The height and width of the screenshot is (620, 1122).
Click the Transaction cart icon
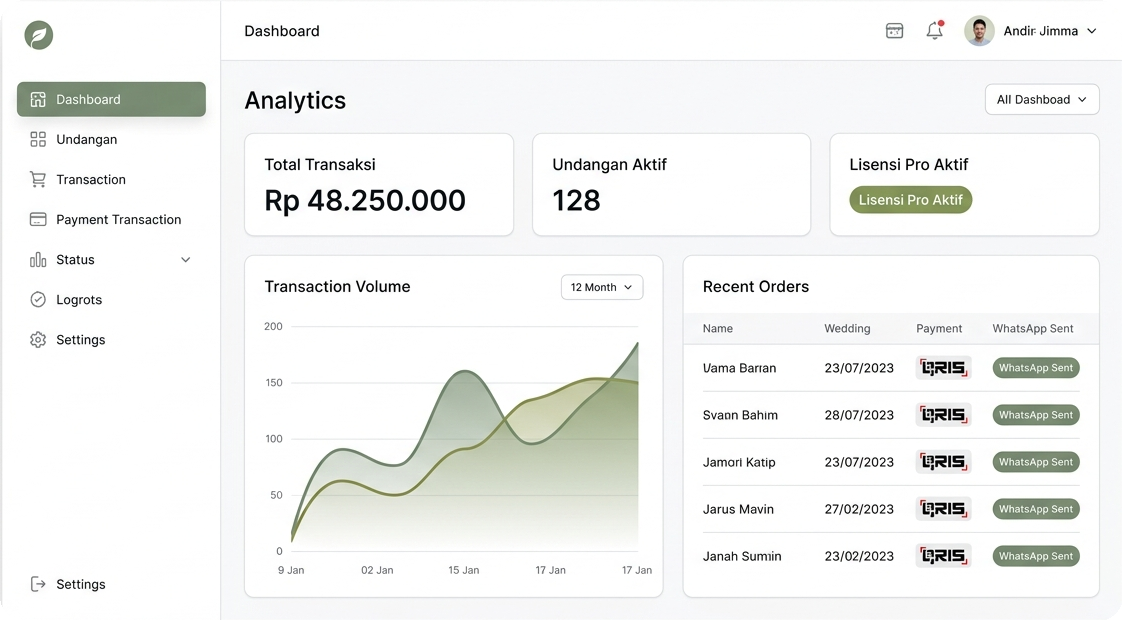click(x=38, y=180)
